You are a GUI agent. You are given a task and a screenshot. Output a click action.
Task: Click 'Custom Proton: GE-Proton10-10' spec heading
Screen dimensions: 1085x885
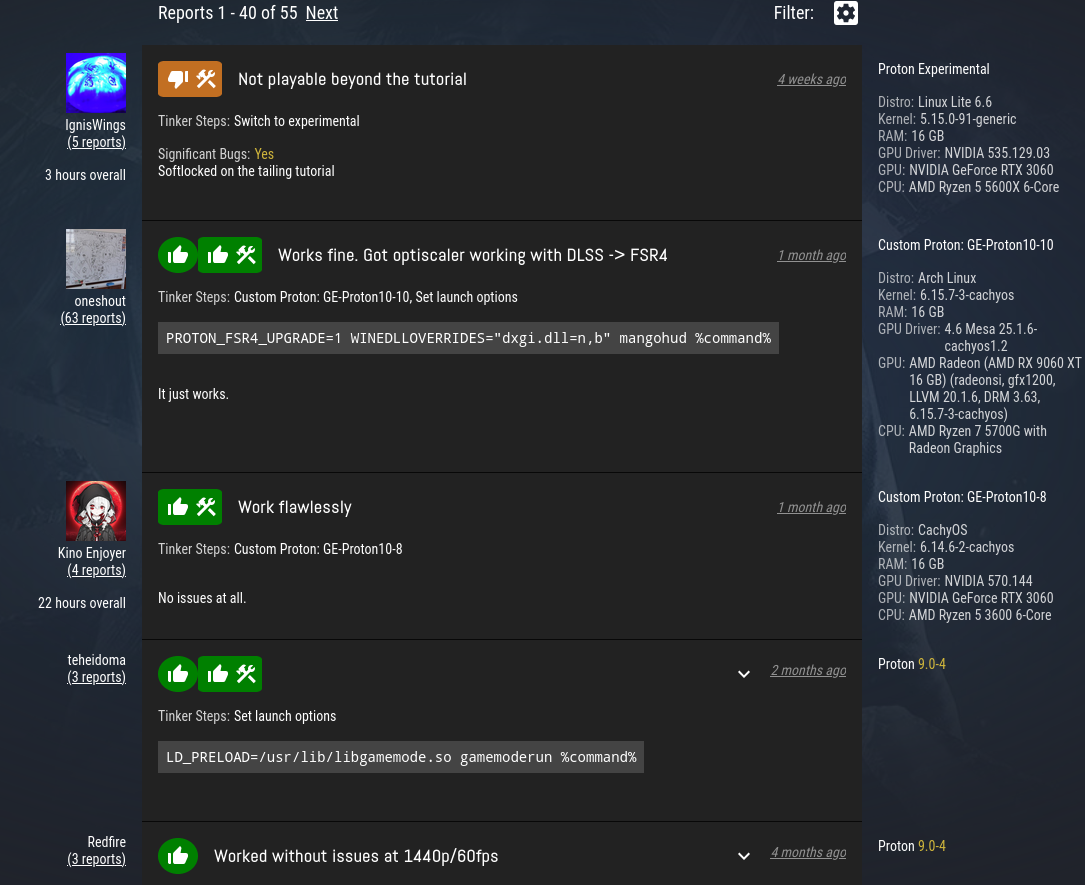(965, 245)
